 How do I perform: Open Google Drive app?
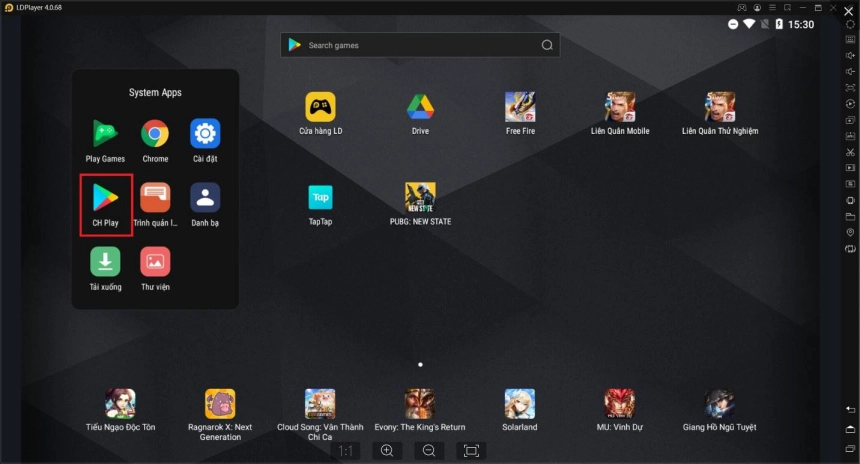pyautogui.click(x=420, y=107)
